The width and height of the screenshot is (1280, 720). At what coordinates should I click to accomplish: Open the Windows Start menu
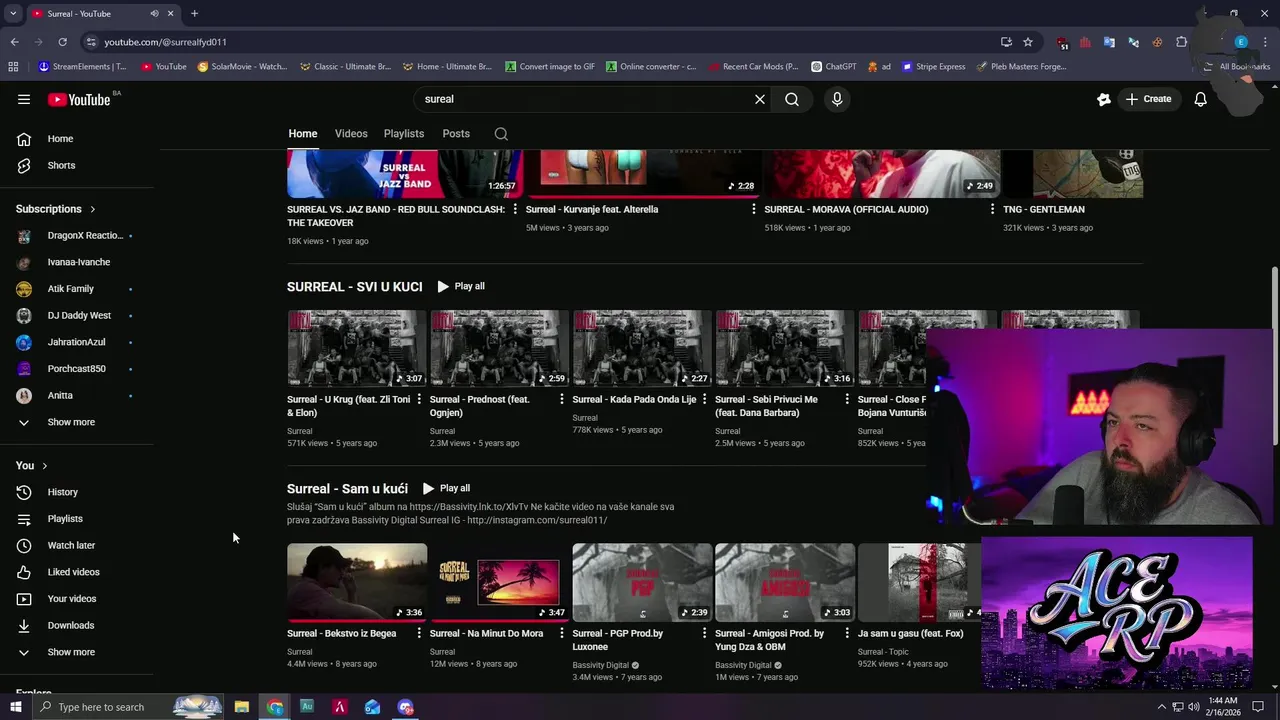click(x=15, y=707)
